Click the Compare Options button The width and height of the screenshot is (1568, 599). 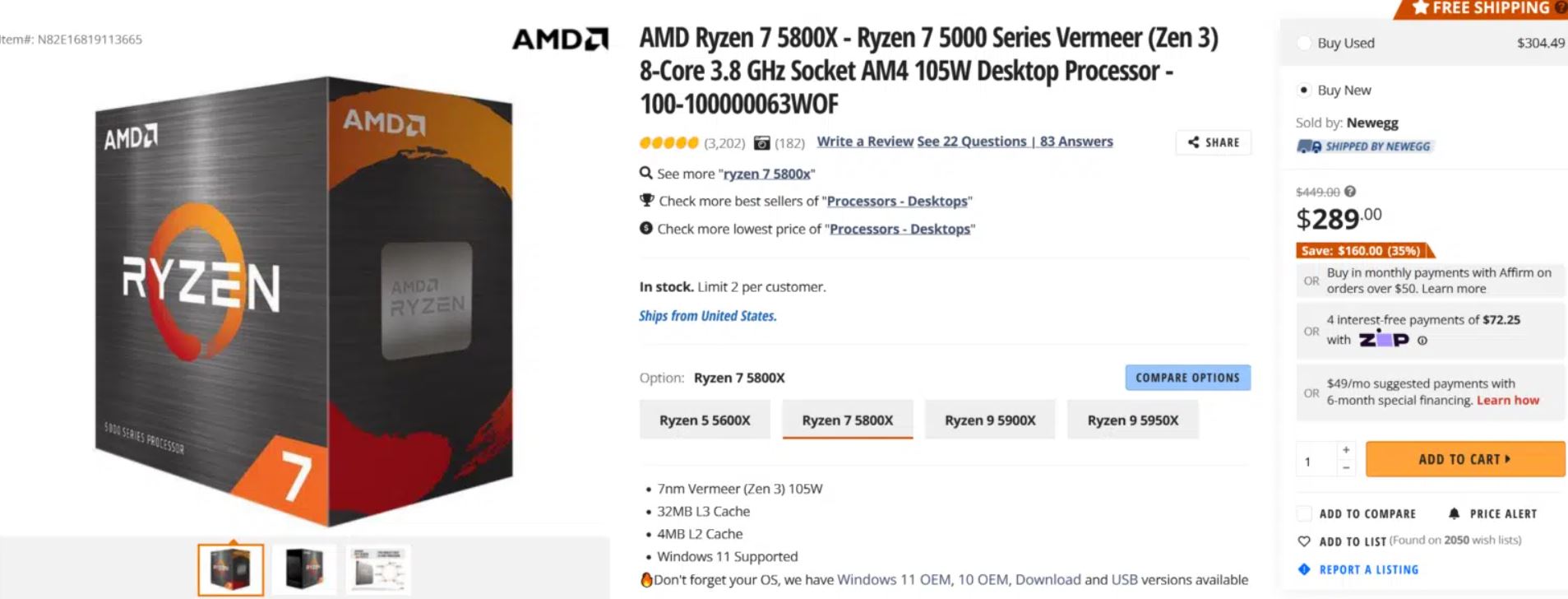point(1187,378)
